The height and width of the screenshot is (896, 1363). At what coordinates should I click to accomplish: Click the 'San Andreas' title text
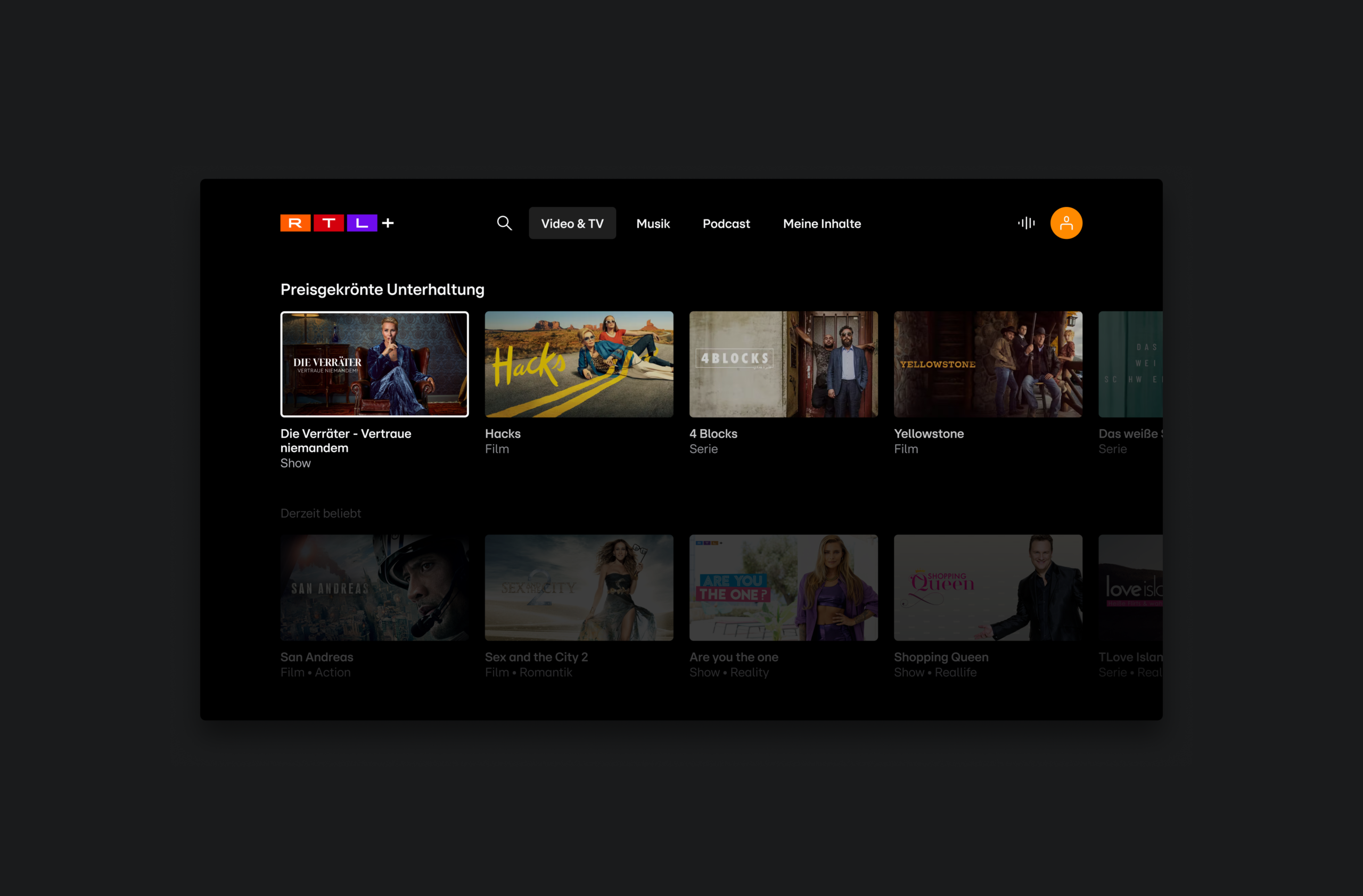(317, 656)
